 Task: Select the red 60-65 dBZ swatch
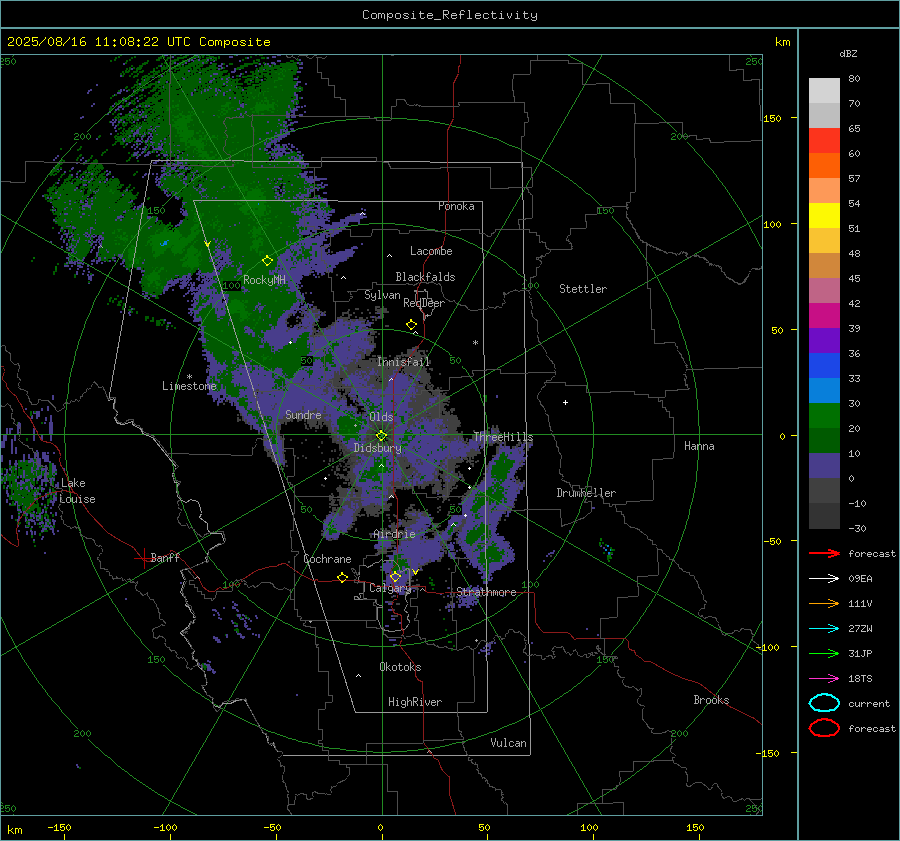(824, 141)
